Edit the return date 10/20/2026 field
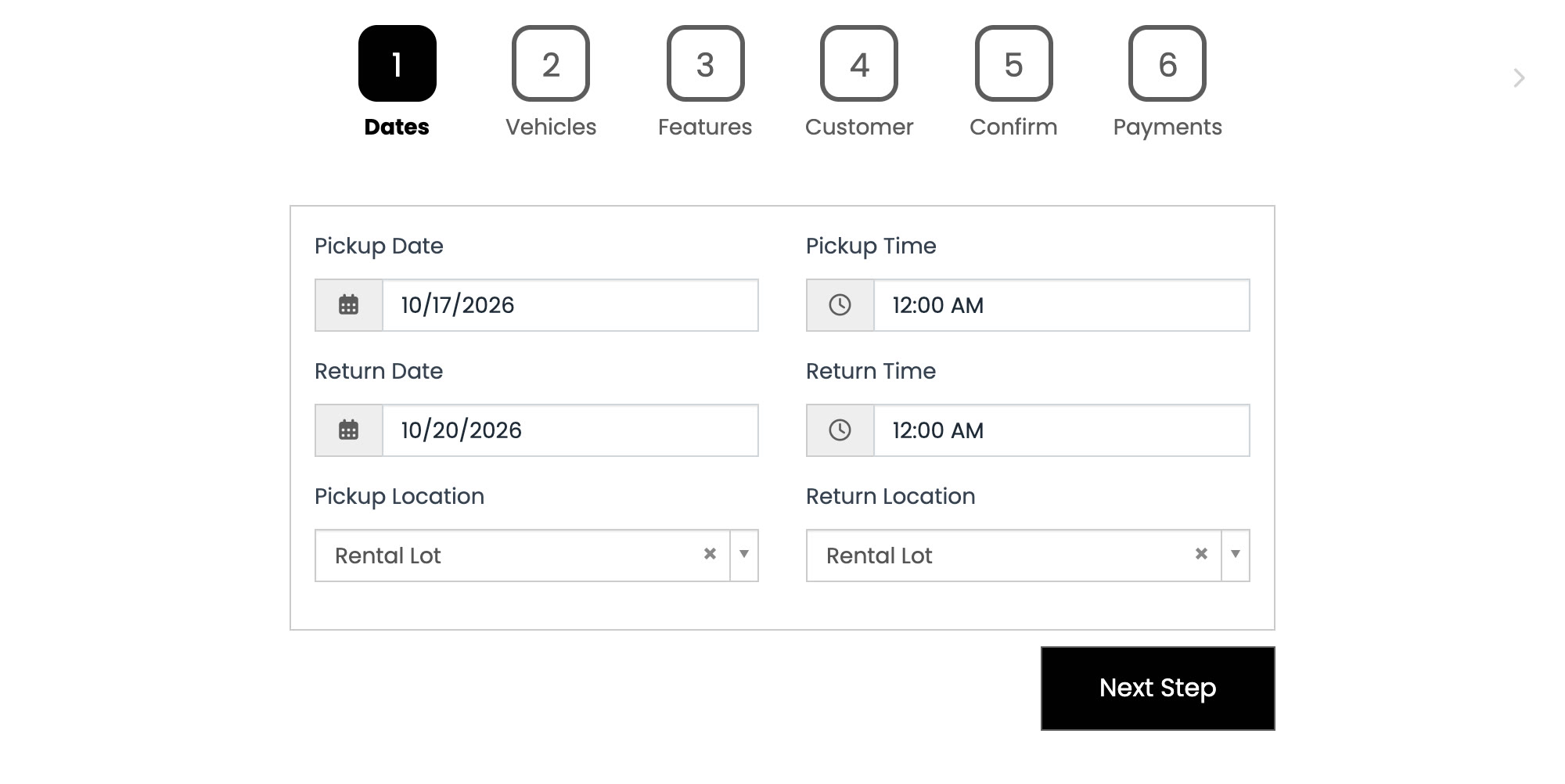Image resolution: width=1565 pixels, height=784 pixels. coord(570,430)
